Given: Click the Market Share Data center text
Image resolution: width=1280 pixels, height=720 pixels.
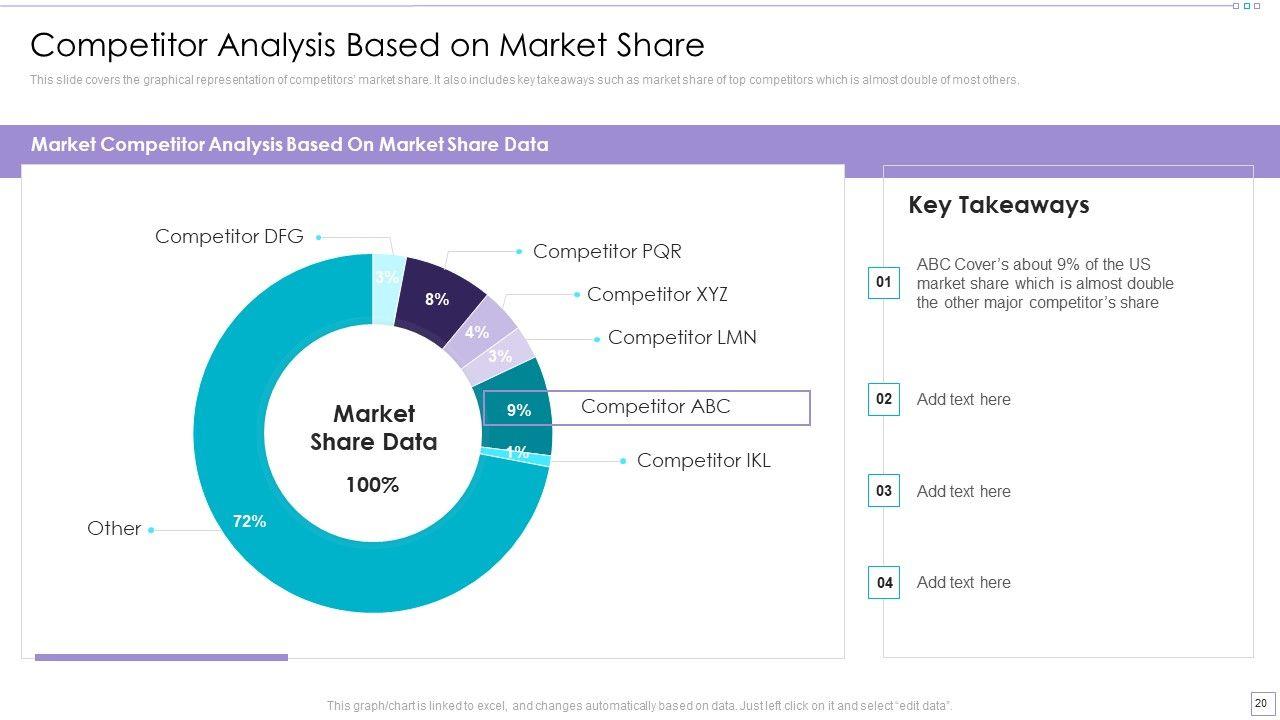Looking at the screenshot, I should pyautogui.click(x=373, y=428).
